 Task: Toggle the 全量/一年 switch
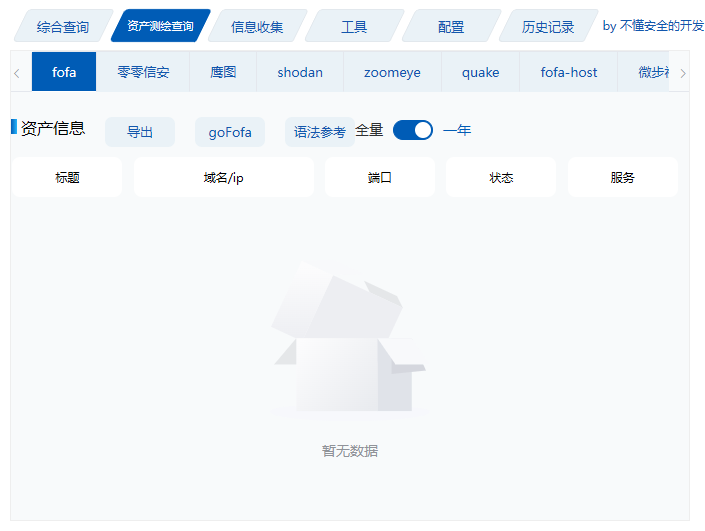412,130
